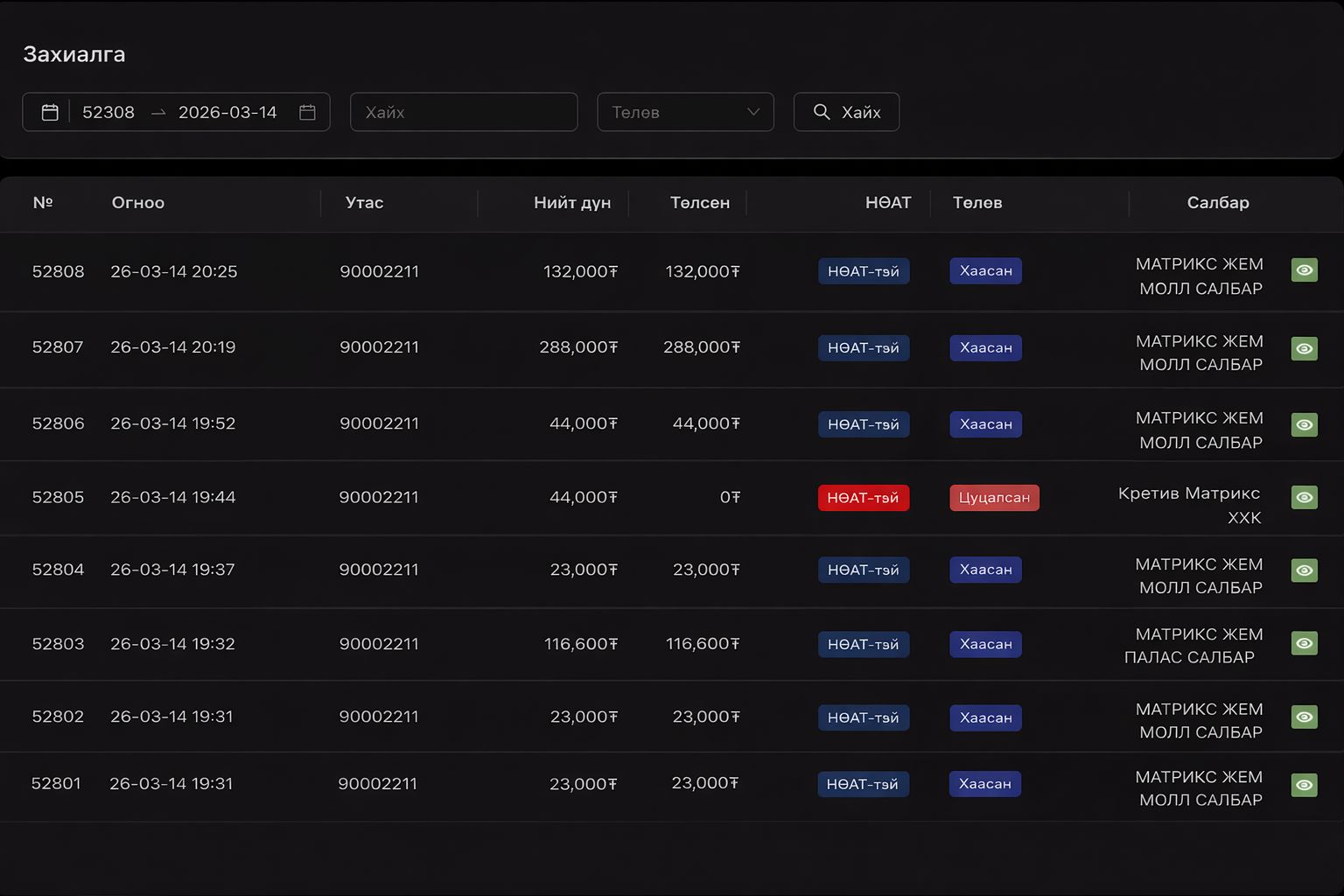View order 52806 using its eye icon
The height and width of the screenshot is (896, 1344).
tap(1304, 424)
